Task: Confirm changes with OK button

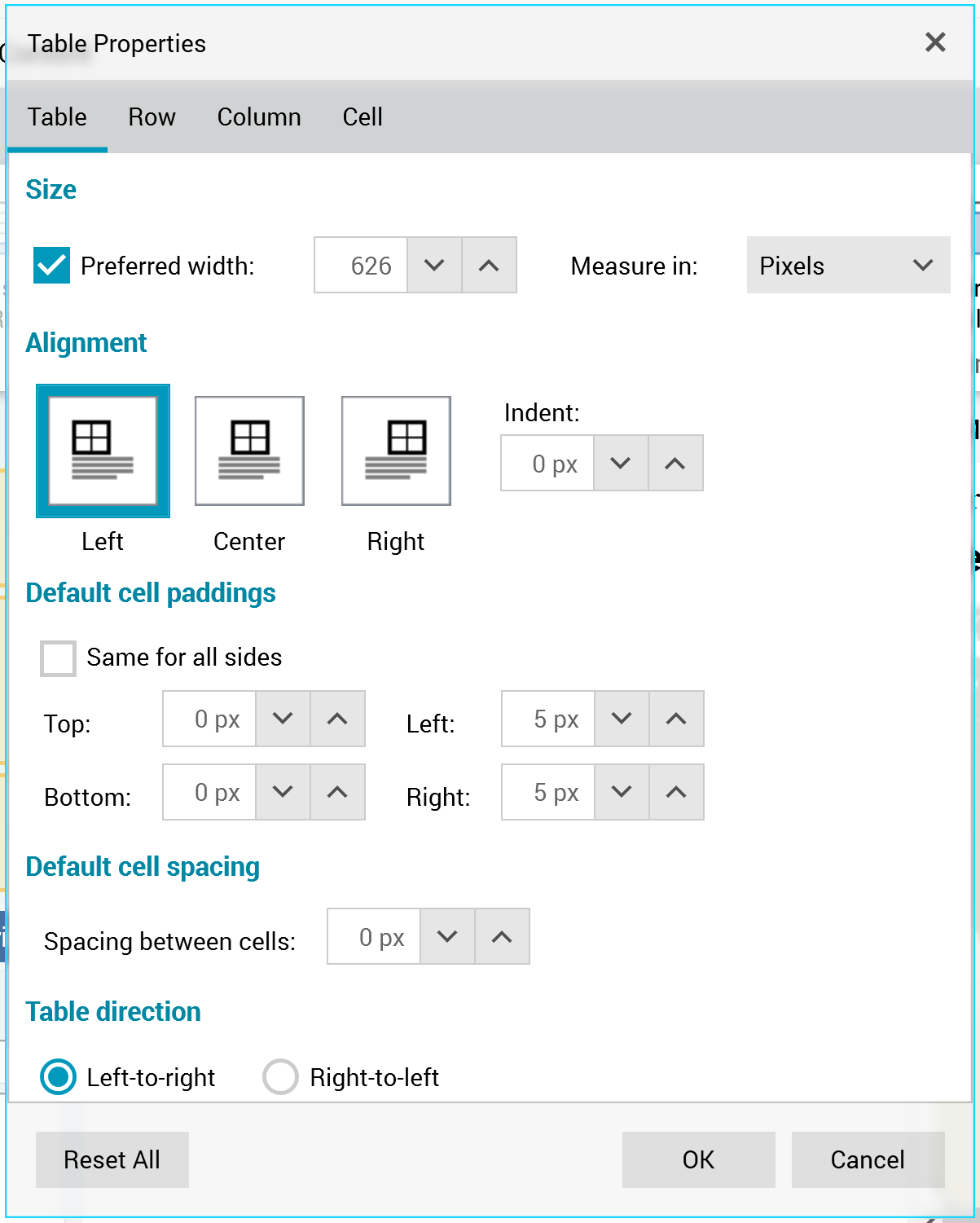Action: coord(698,1159)
